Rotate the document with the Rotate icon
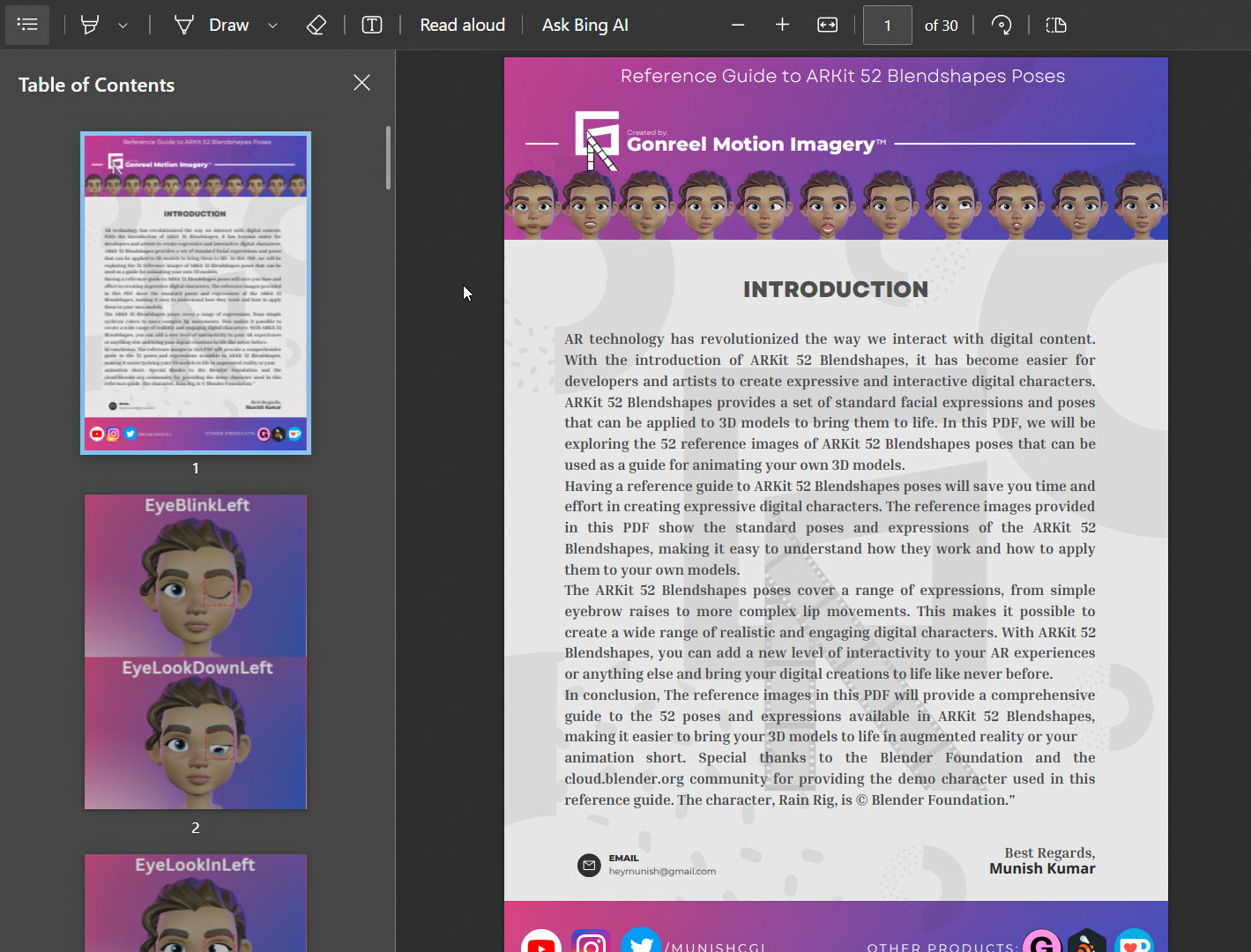The width and height of the screenshot is (1251, 952). [x=1001, y=25]
